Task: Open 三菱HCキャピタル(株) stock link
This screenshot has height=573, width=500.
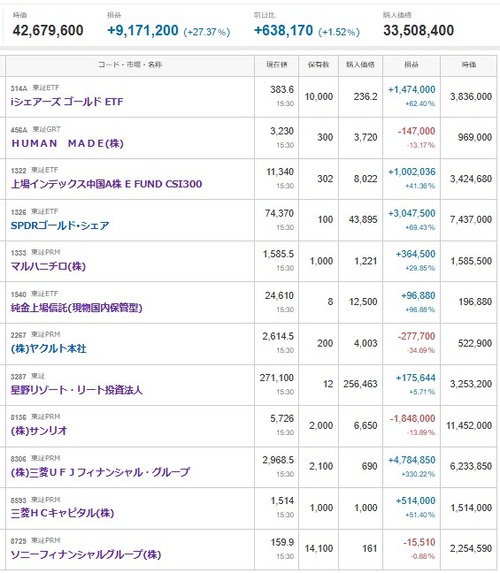Action: (62, 513)
